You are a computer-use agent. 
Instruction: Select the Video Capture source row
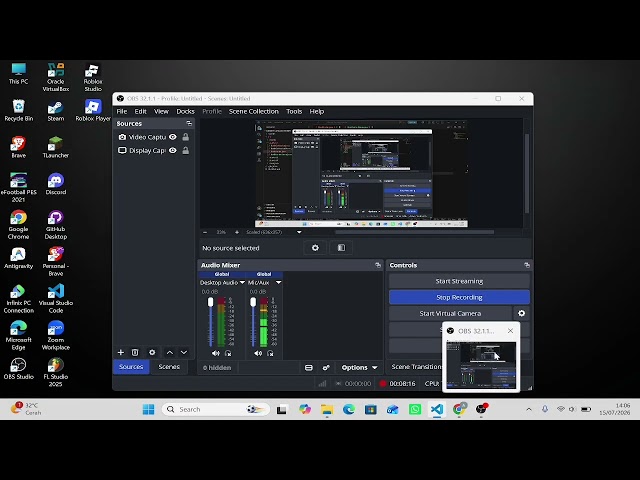tap(154, 137)
